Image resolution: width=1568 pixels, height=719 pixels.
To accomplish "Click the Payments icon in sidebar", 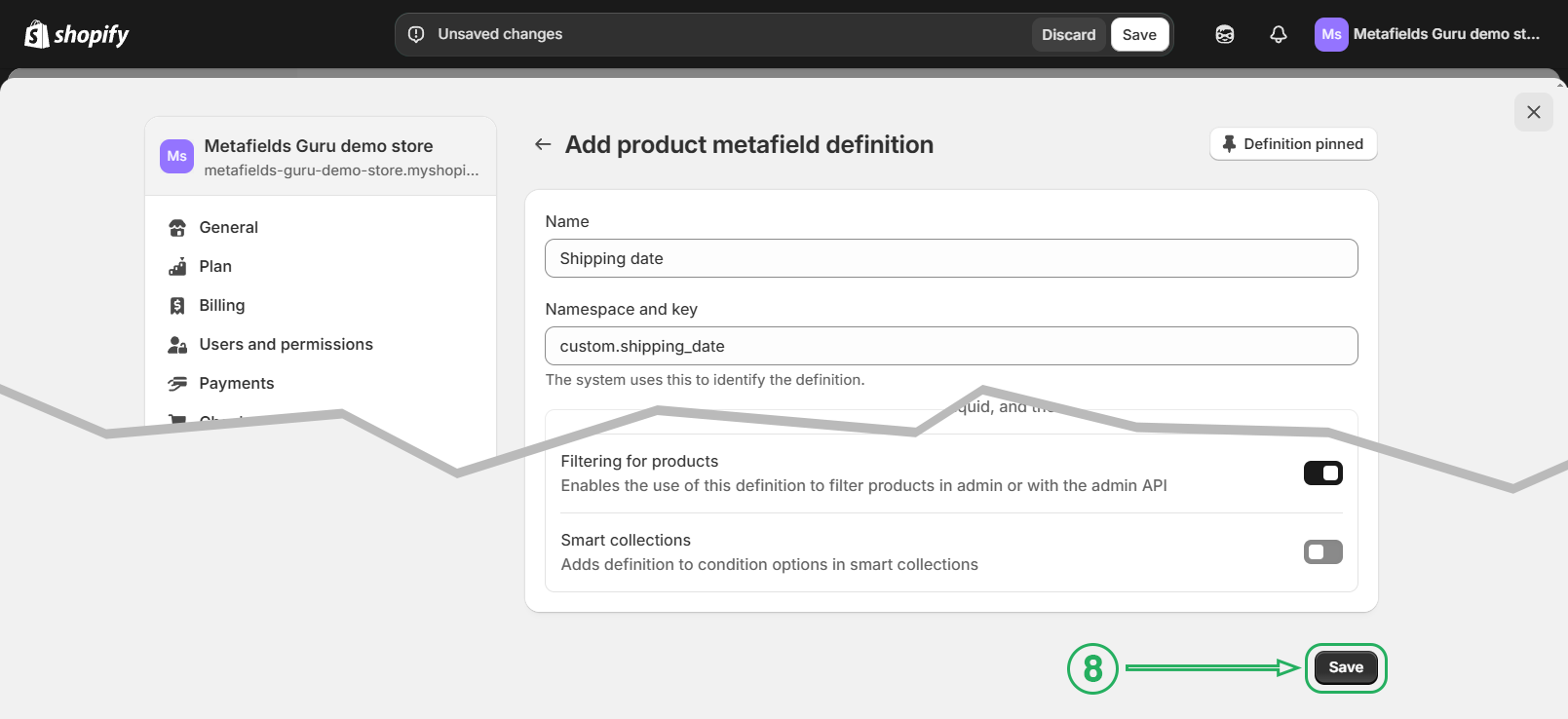I will click(x=177, y=384).
